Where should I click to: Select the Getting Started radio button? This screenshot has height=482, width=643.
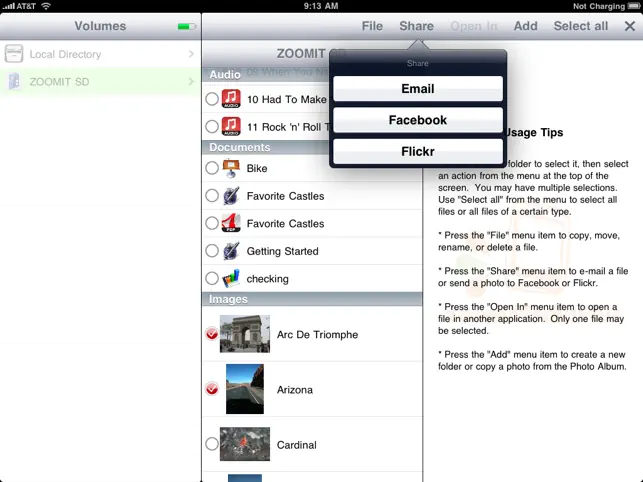coord(212,251)
